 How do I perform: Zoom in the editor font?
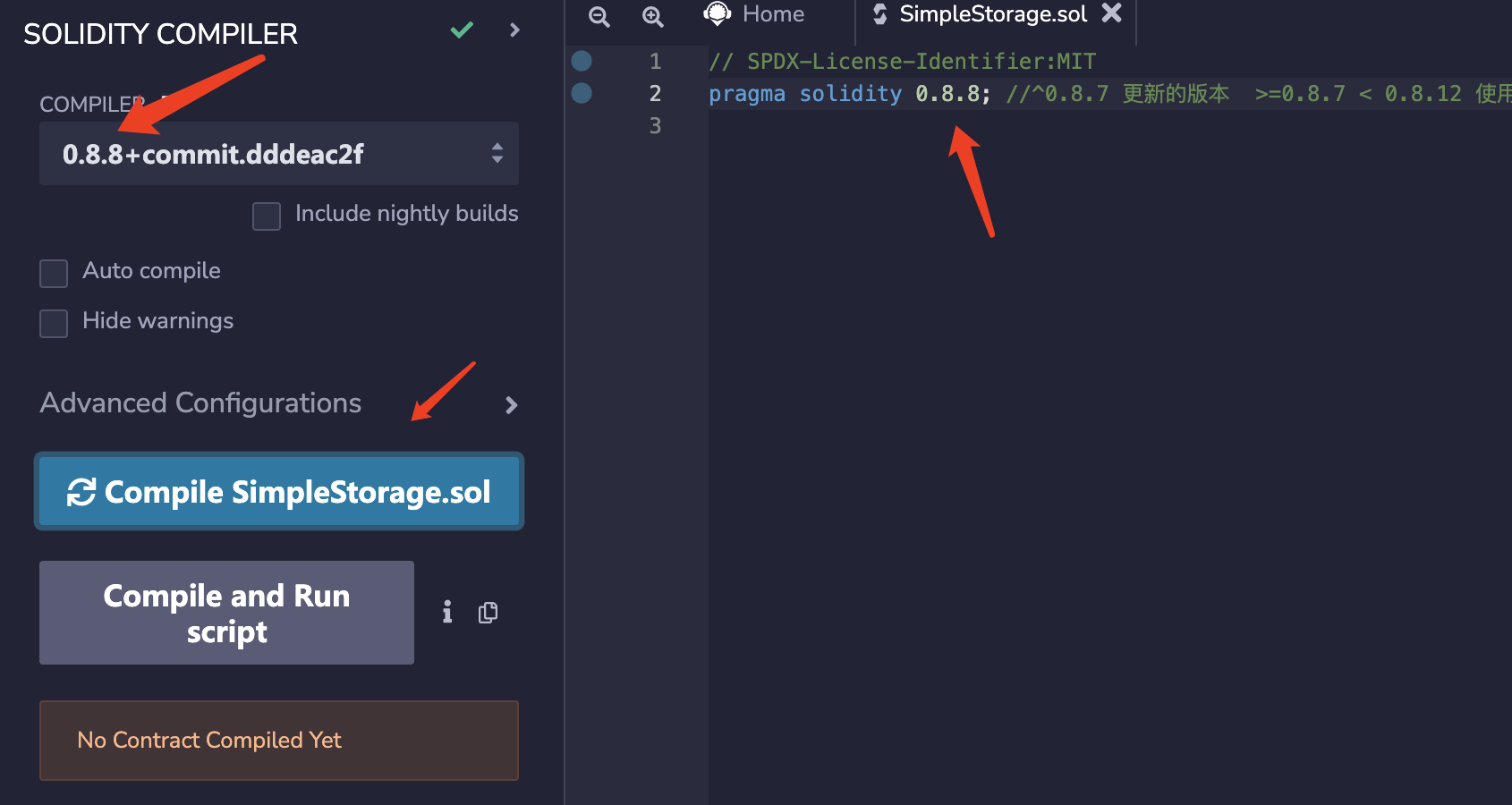[x=653, y=16]
